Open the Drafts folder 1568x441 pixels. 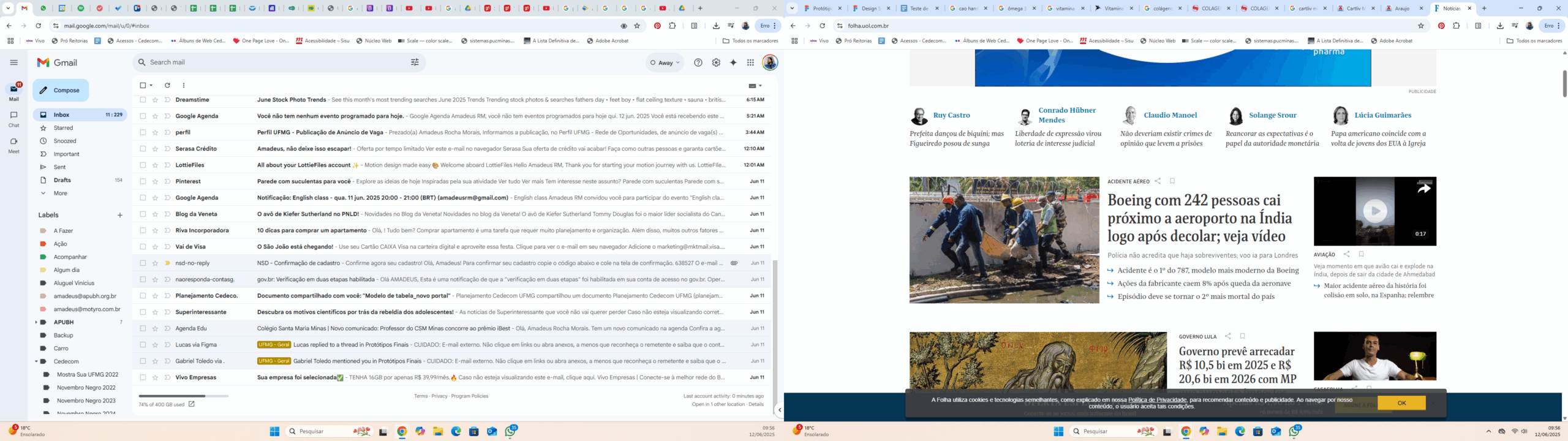[x=62, y=180]
